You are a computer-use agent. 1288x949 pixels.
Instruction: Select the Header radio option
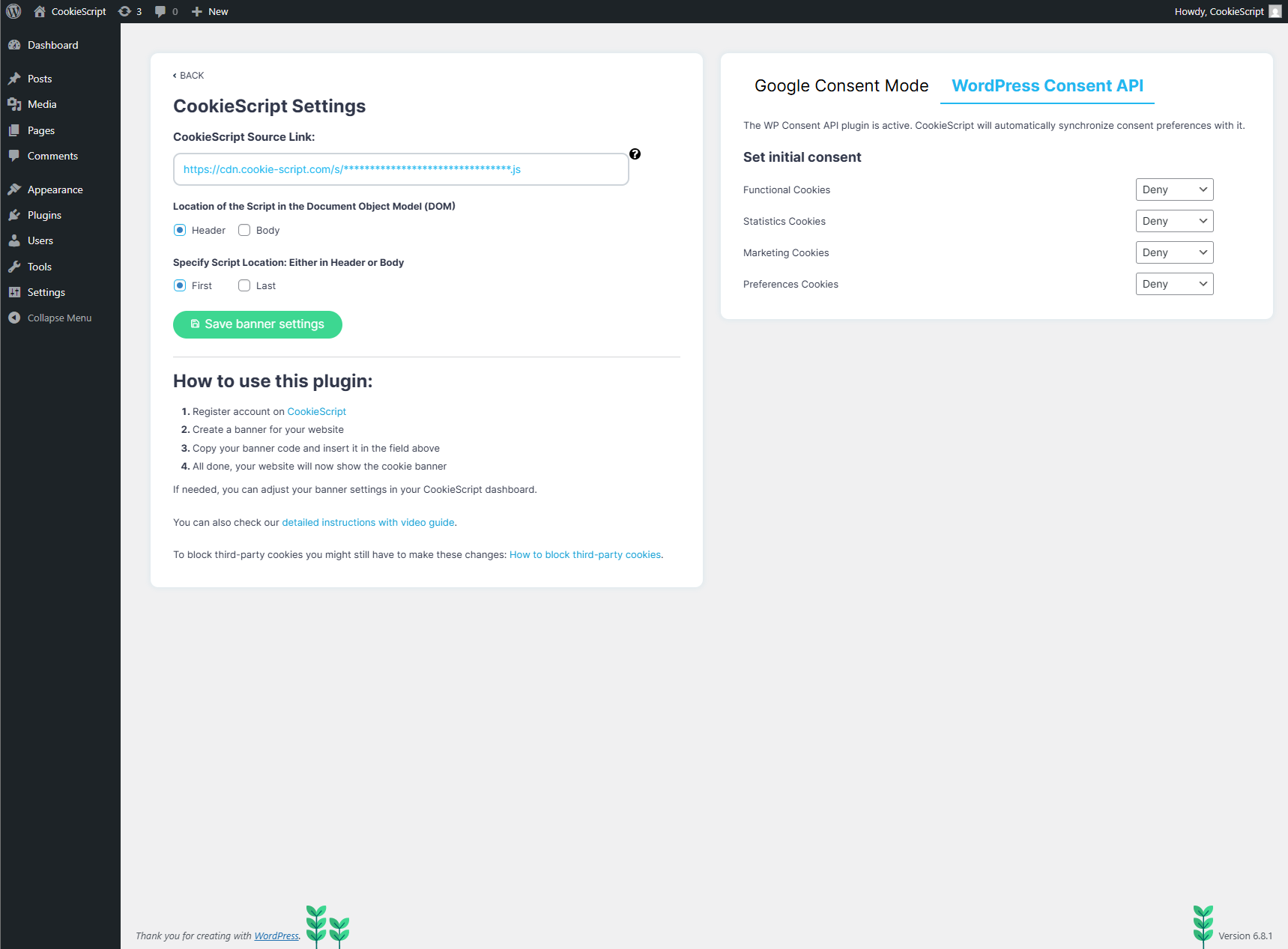(x=180, y=230)
